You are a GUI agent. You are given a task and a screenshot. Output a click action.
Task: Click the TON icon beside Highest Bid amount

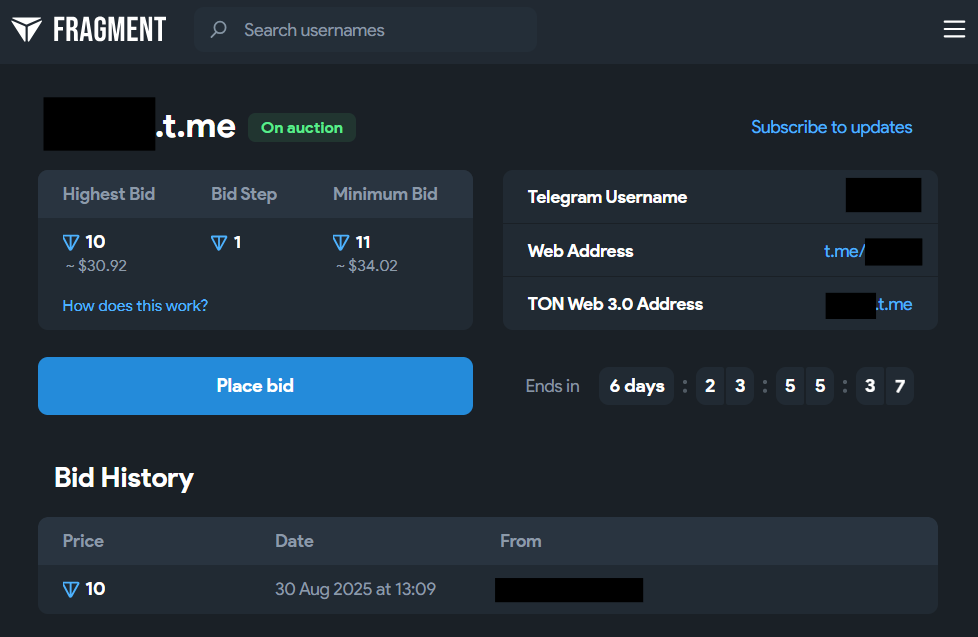tap(71, 242)
